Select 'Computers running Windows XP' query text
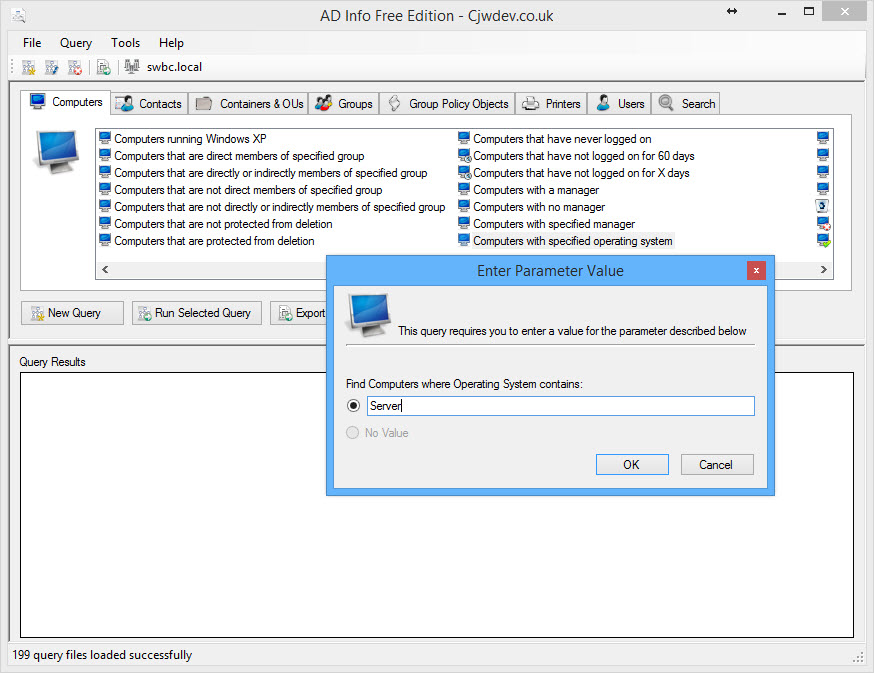Screen dimensions: 874x673 [190, 138]
